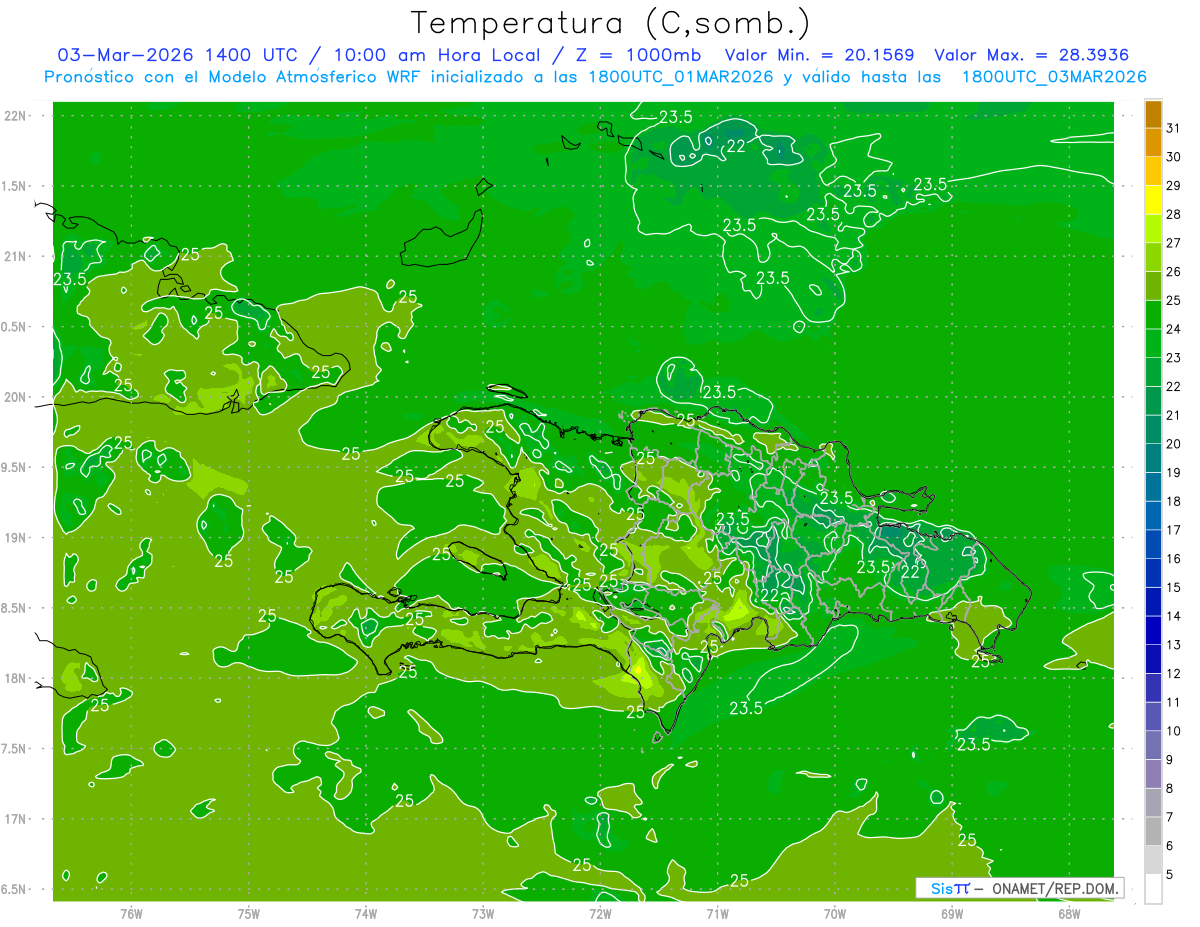The width and height of the screenshot is (1200, 927).
Task: Click the legend swatch between 17 and 18
Action: [x=1153, y=516]
